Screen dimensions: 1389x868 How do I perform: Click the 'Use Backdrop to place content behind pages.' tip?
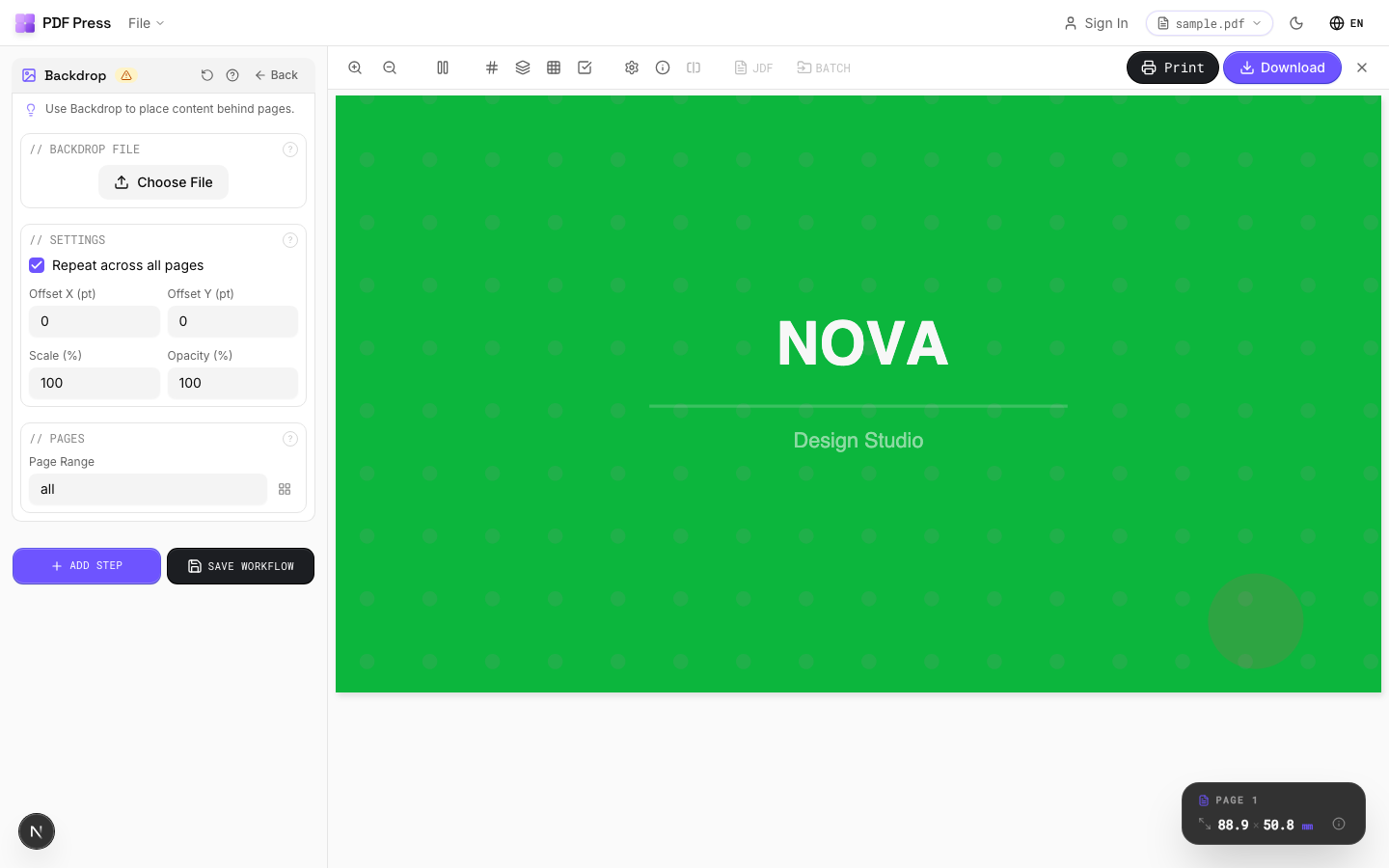click(x=170, y=109)
